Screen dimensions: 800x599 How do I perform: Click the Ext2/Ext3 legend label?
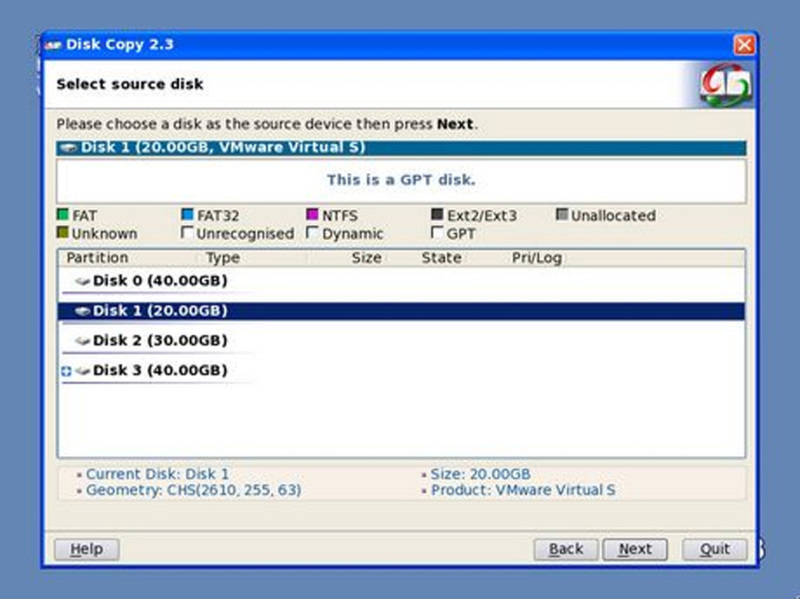(482, 216)
